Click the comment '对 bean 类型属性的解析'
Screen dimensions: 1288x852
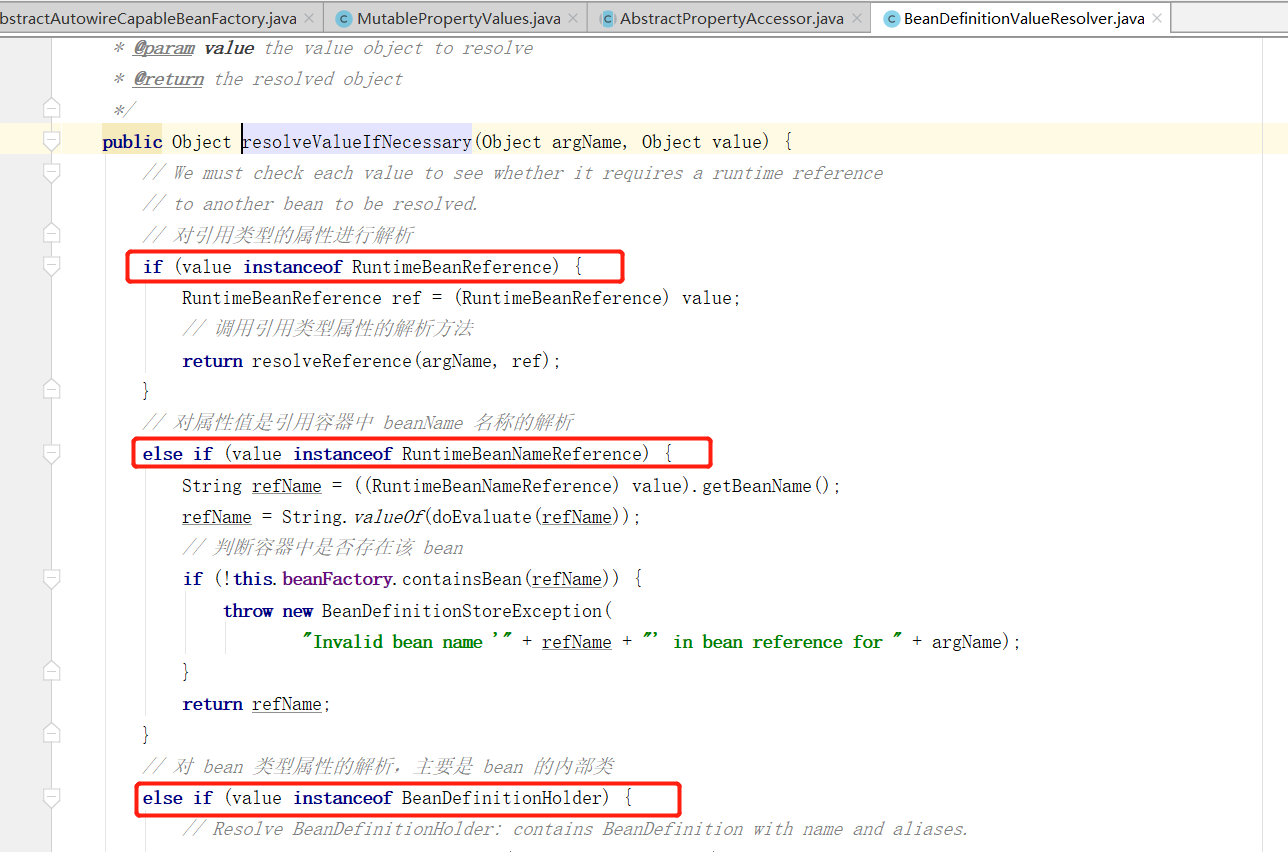(x=378, y=767)
